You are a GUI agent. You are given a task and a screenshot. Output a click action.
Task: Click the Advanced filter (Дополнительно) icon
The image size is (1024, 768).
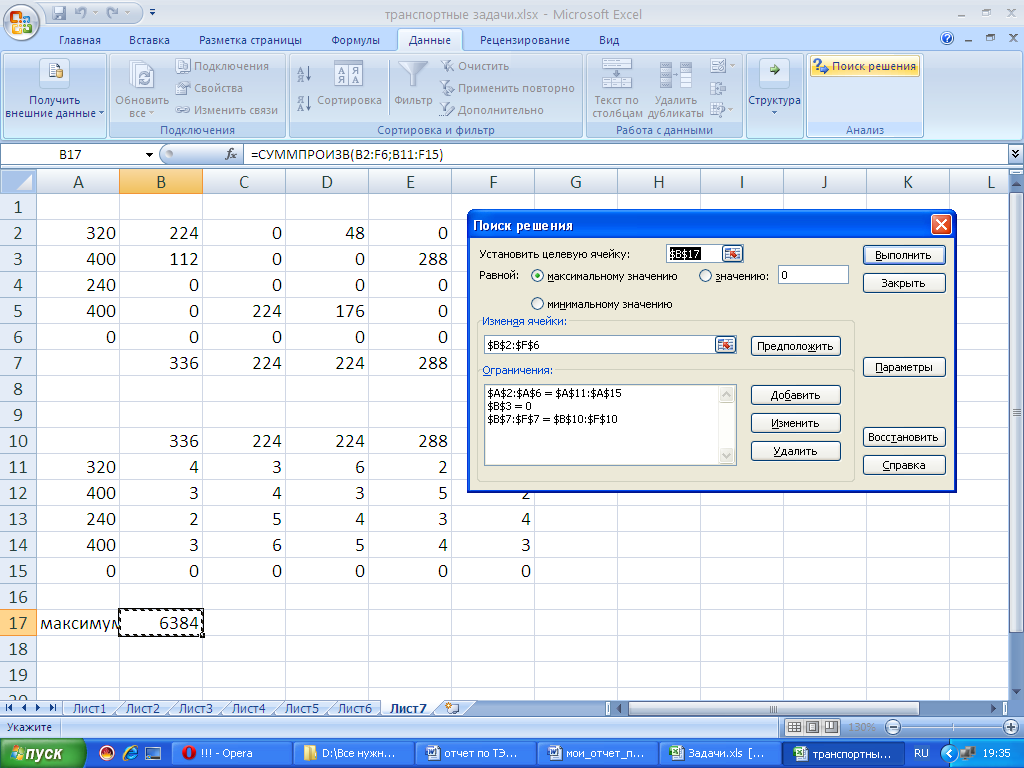[447, 110]
